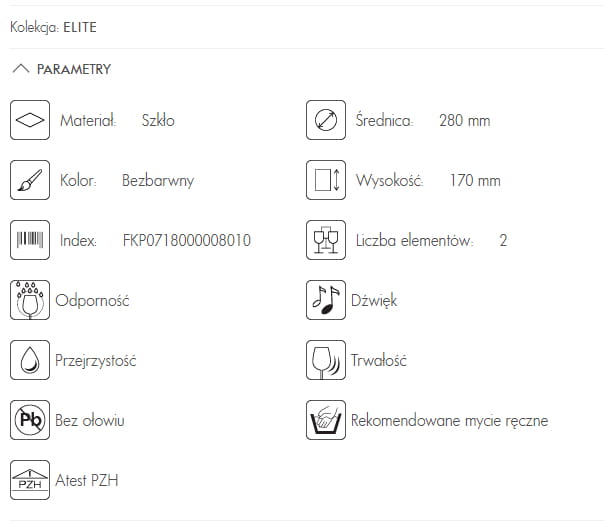
Task: Click the Przejrzystość water drop icon
Action: click(x=30, y=360)
